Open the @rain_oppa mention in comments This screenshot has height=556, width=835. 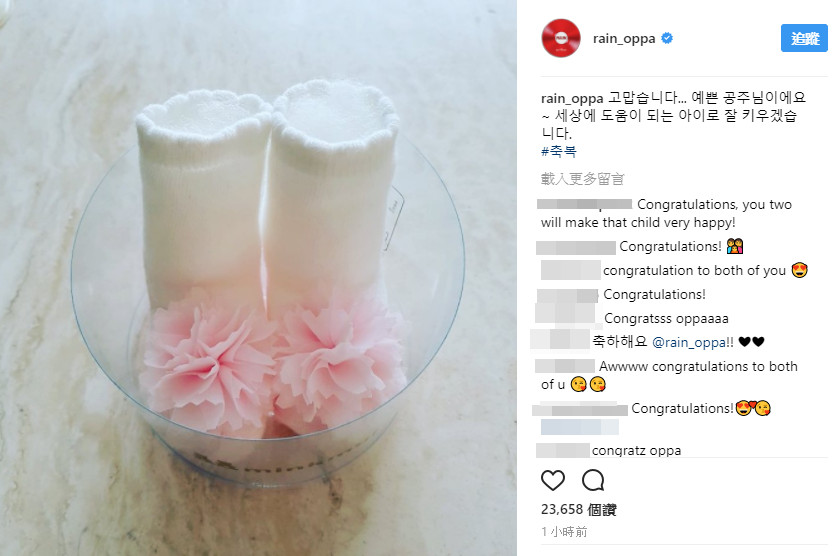pyautogui.click(x=689, y=342)
